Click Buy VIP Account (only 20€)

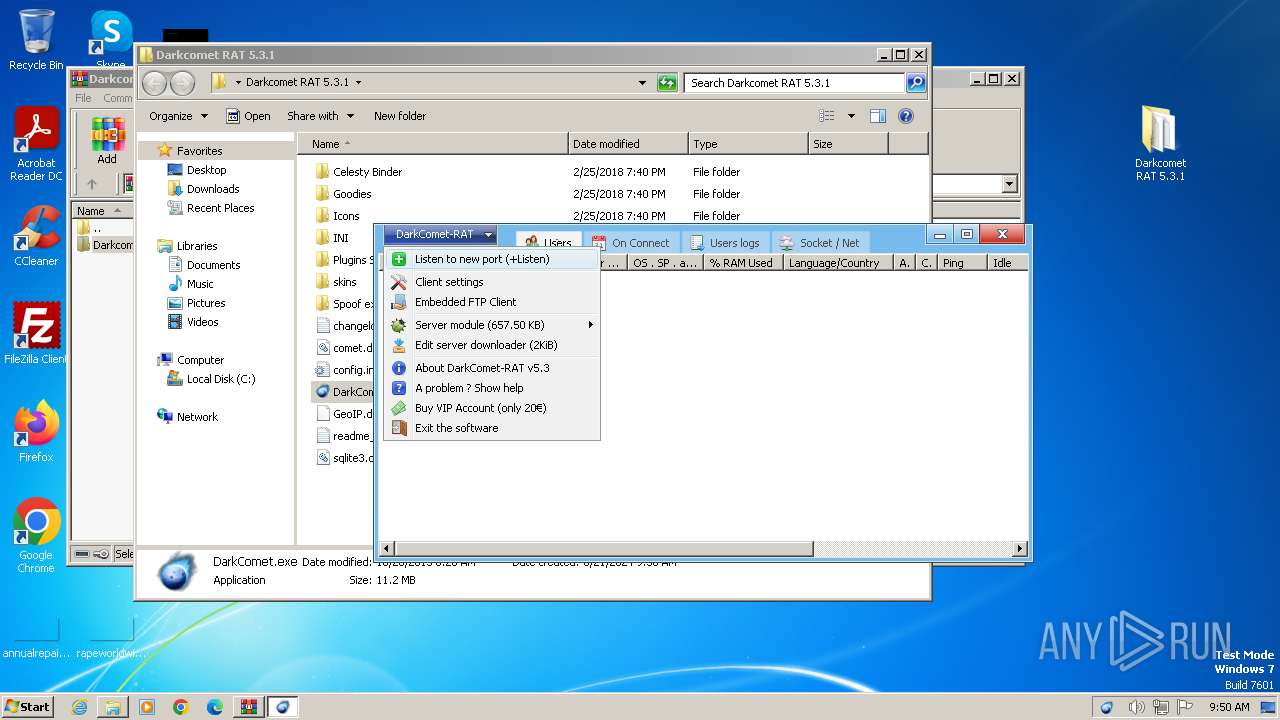click(x=491, y=408)
